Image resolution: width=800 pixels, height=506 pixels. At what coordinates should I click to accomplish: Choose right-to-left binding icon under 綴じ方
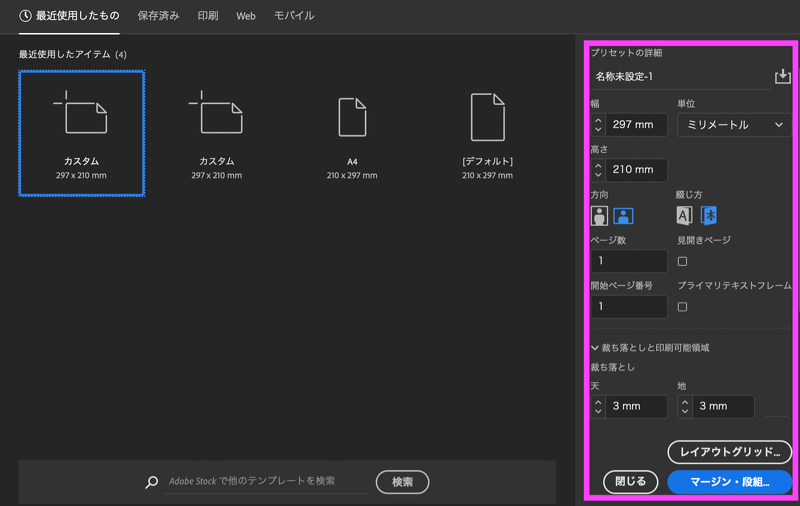click(709, 215)
